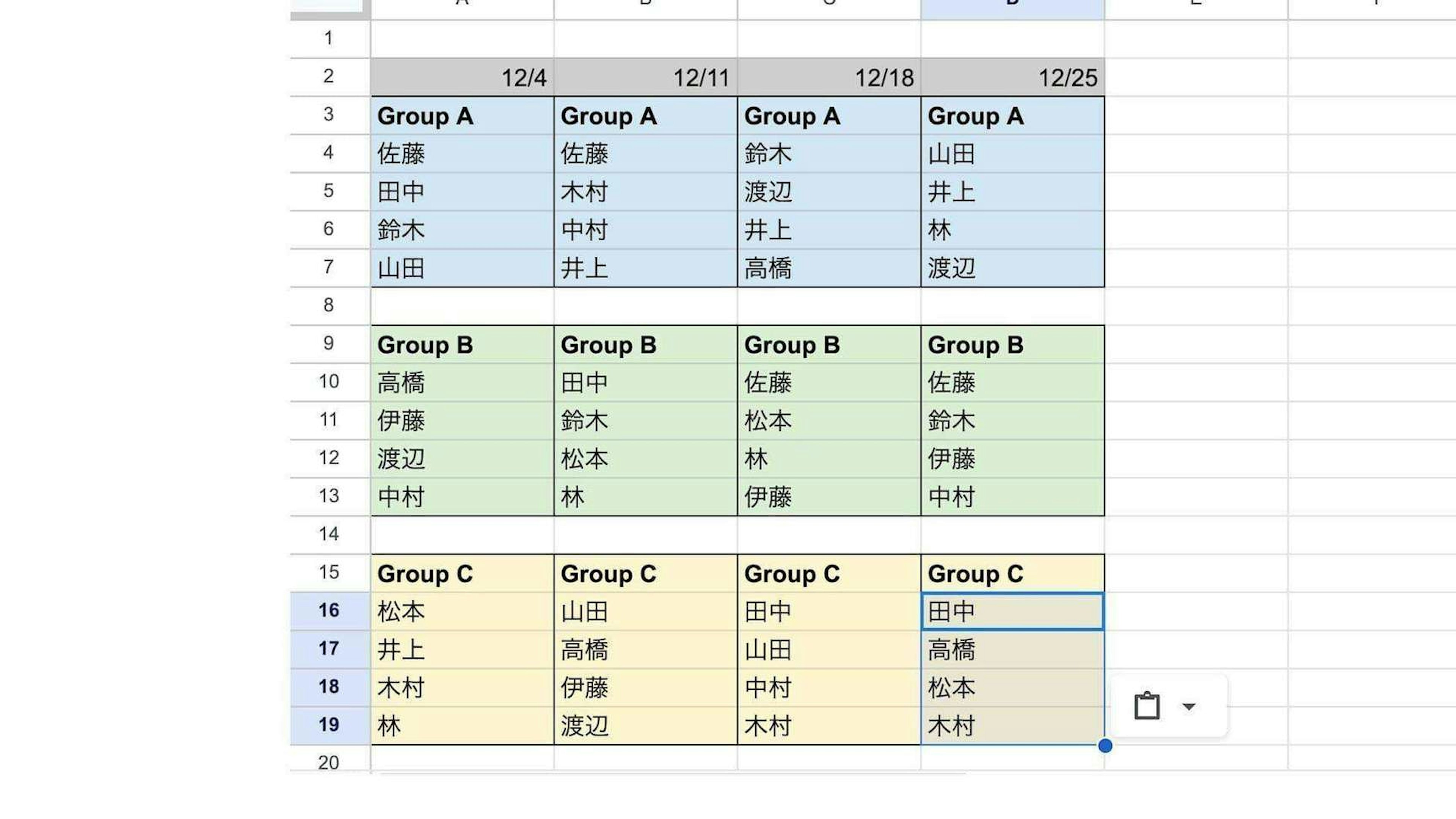Click the blue selection fill handle

pyautogui.click(x=1105, y=745)
